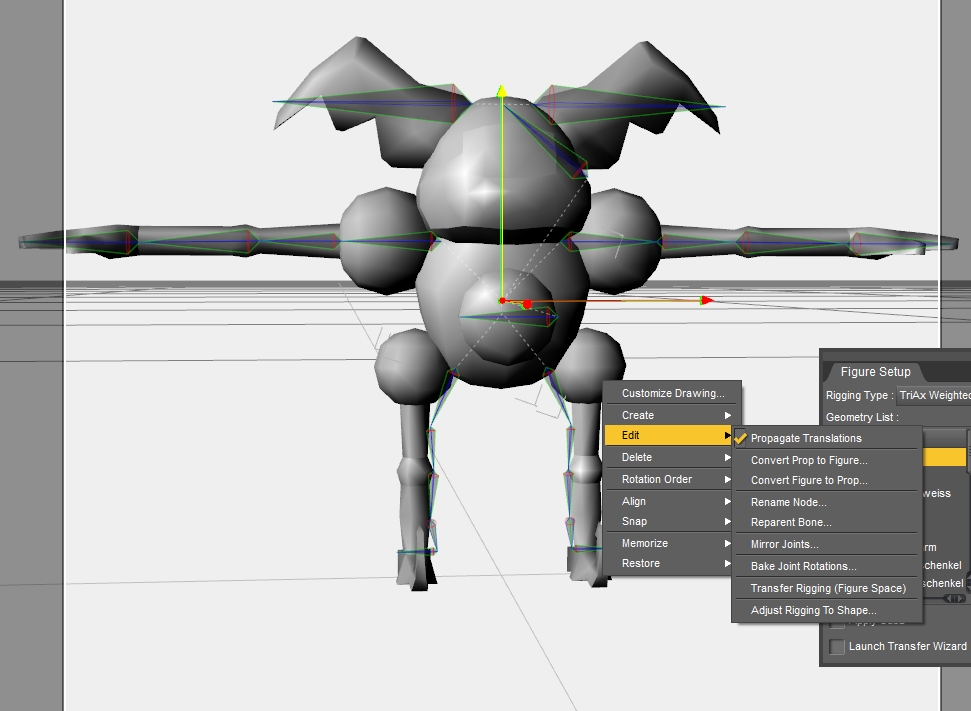Select Adjust Rigging To Shape

(x=827, y=610)
